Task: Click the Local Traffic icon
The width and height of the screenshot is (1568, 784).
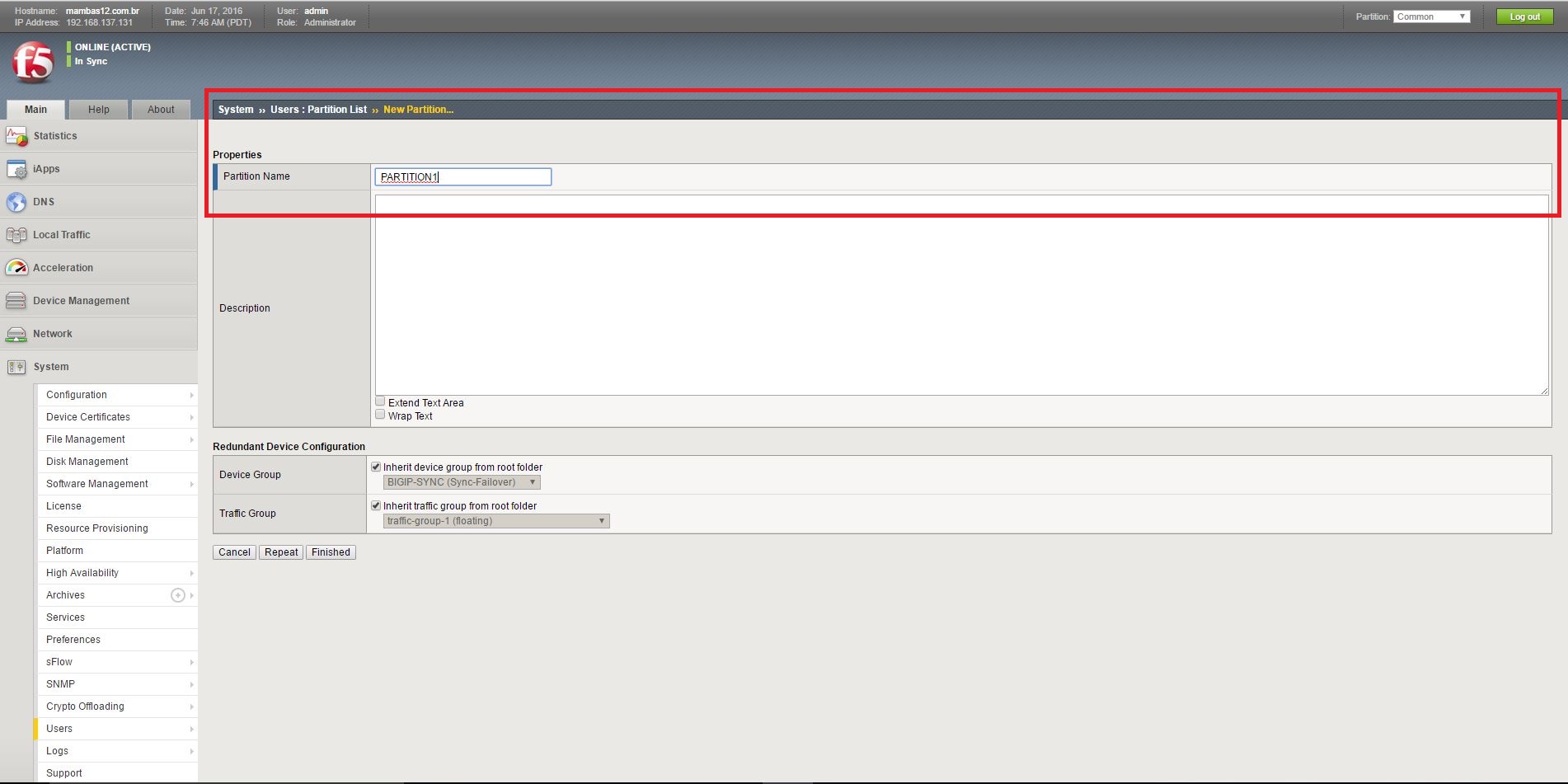Action: [x=16, y=235]
